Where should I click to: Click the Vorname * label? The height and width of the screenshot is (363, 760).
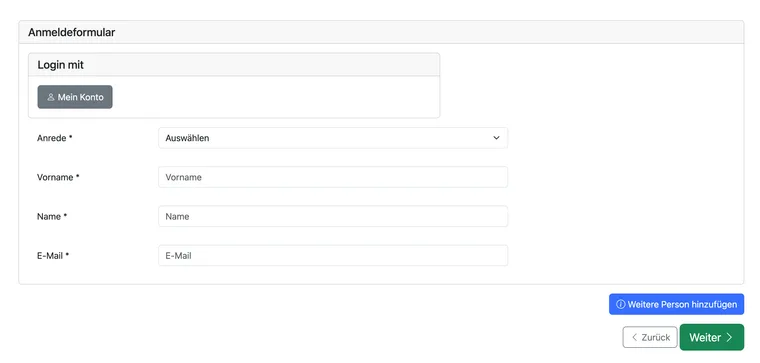click(x=58, y=177)
